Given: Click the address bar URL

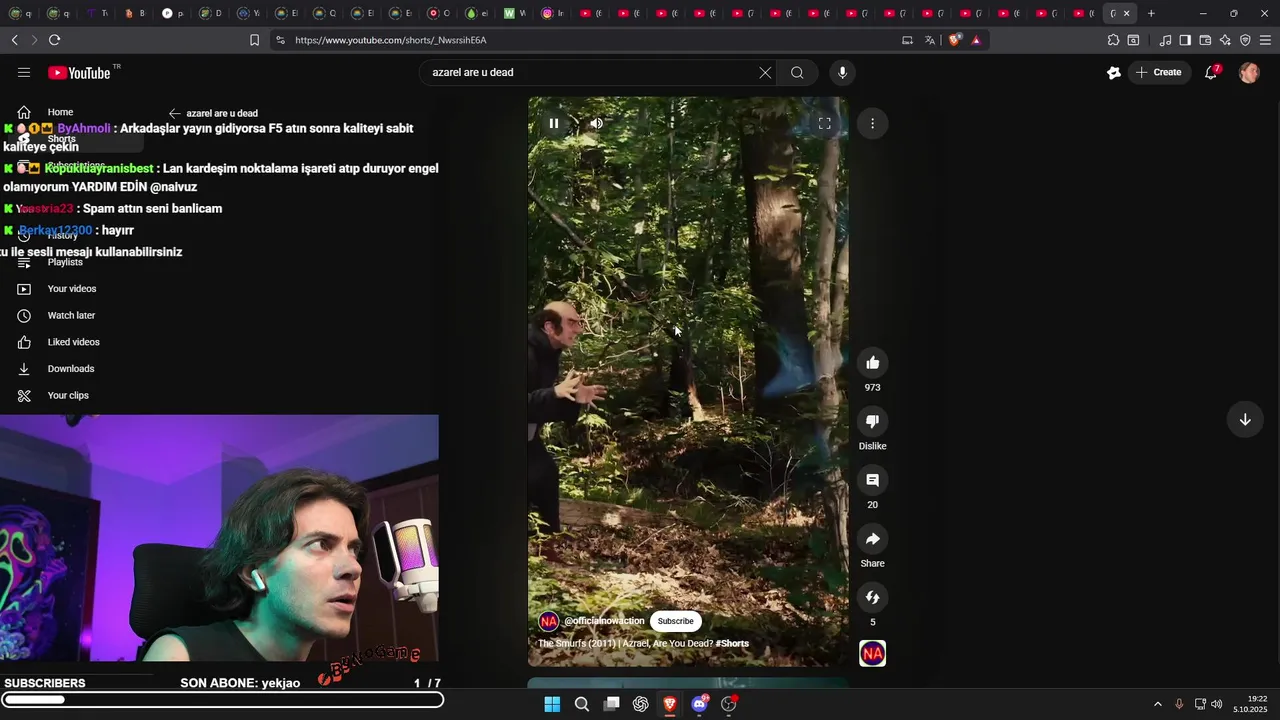Looking at the screenshot, I should [x=391, y=40].
